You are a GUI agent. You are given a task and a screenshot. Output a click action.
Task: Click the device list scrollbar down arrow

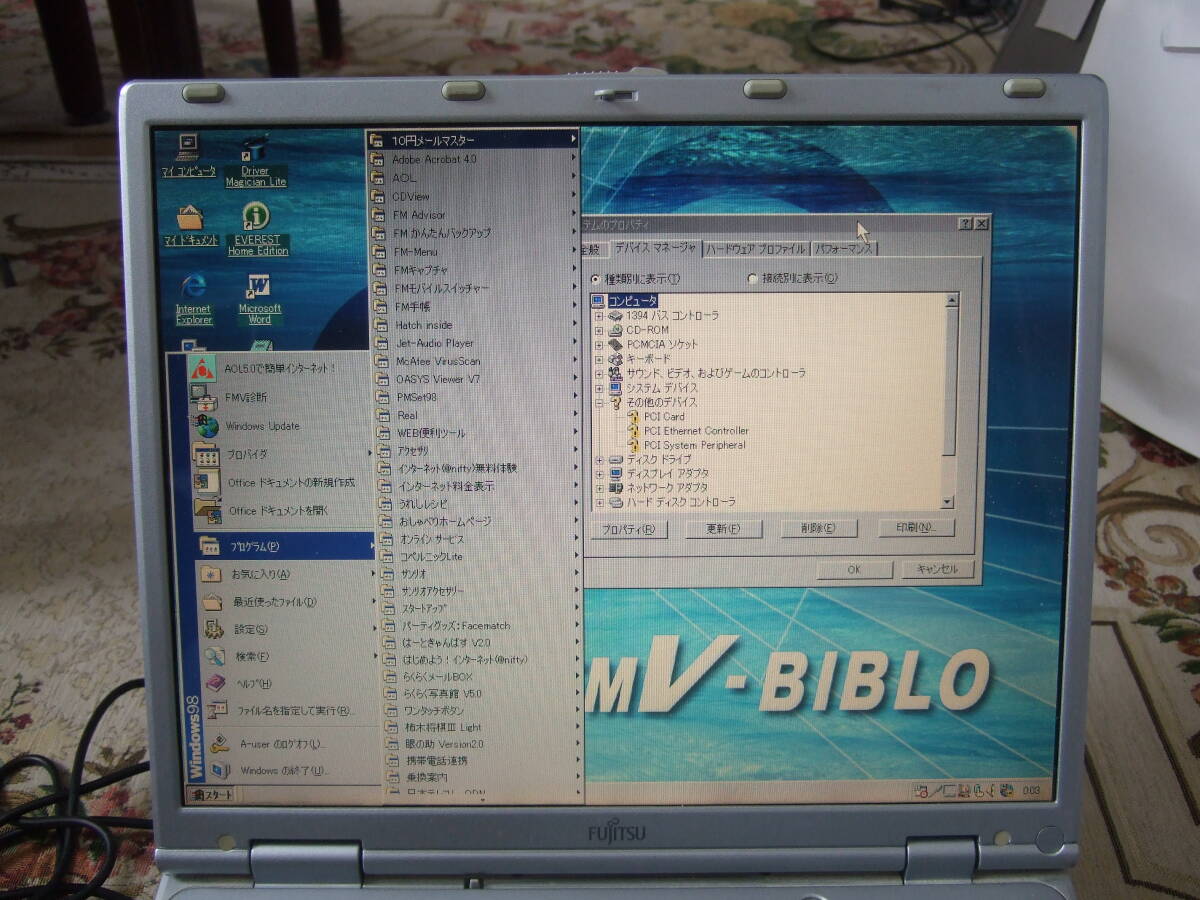[947, 502]
